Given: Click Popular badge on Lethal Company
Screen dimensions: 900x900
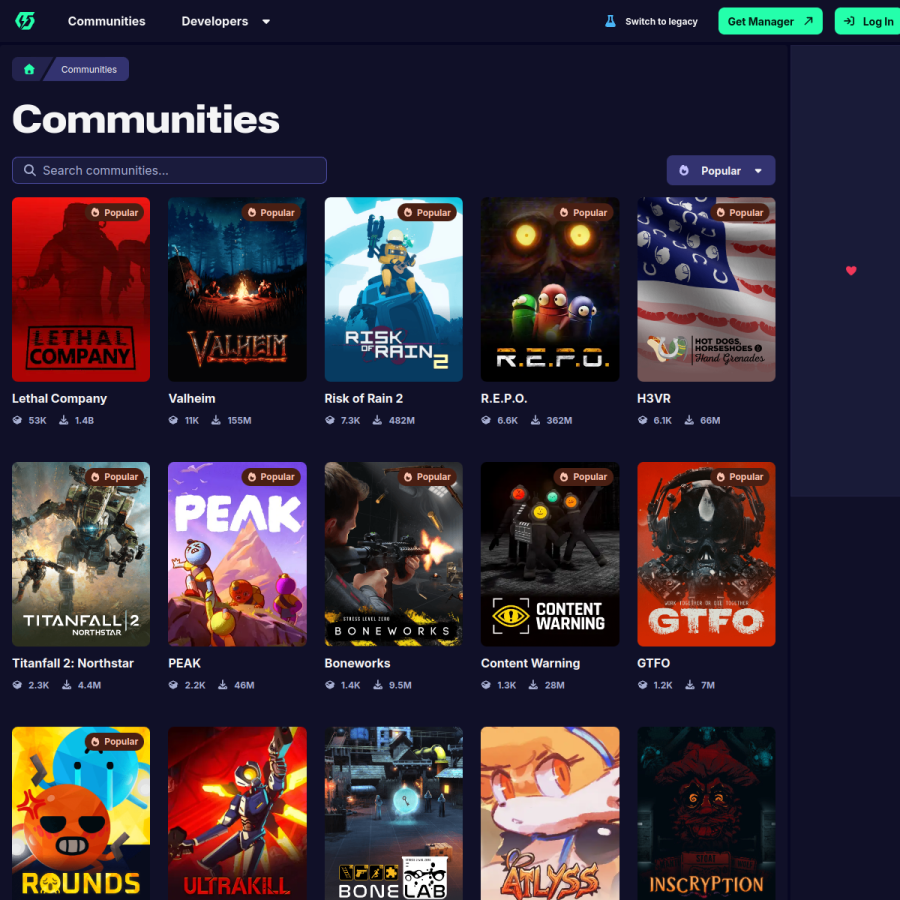Looking at the screenshot, I should tap(115, 212).
